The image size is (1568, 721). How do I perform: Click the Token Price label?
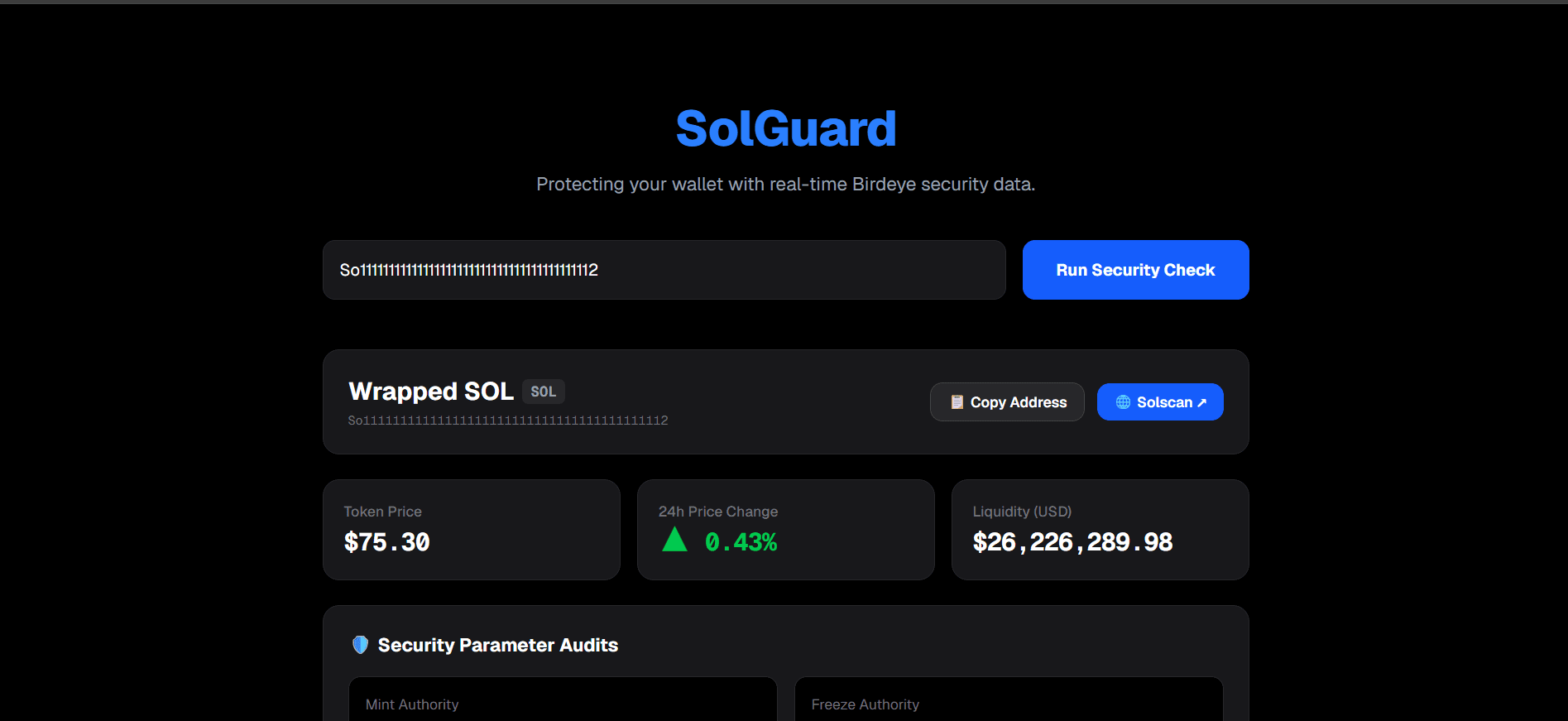[383, 512]
